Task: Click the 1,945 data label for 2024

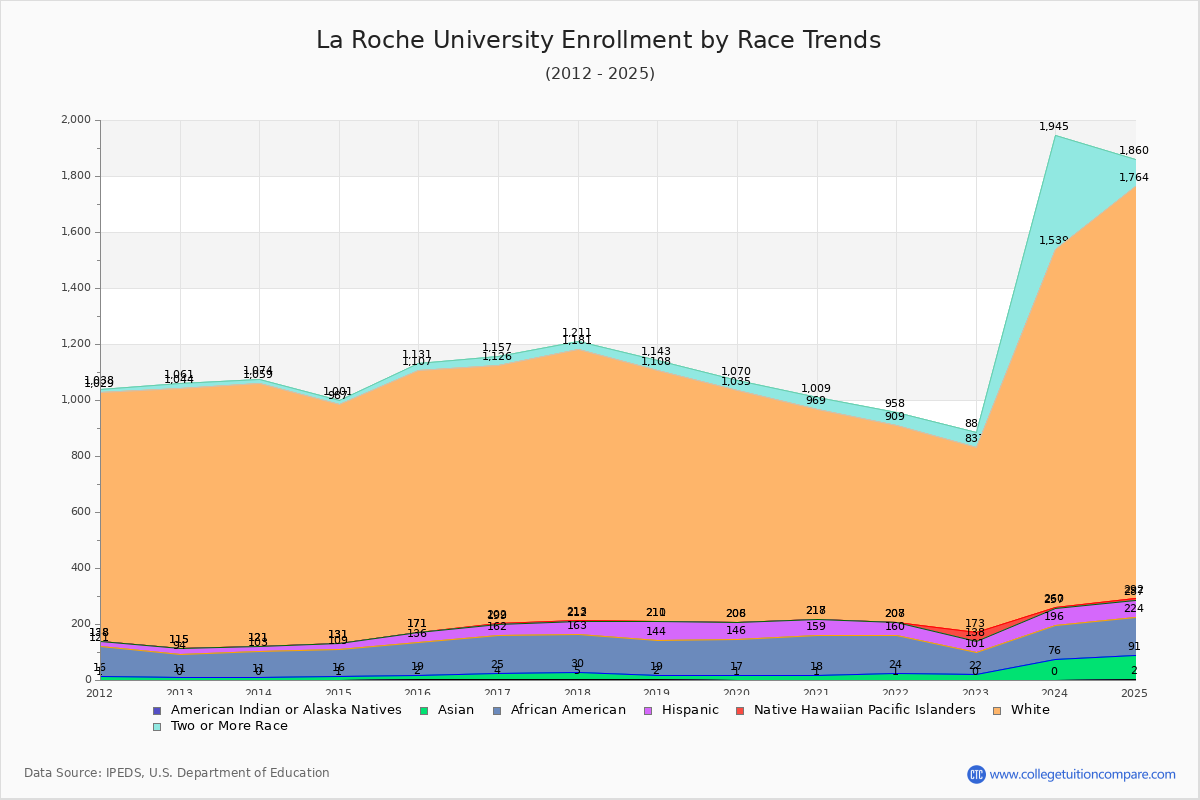Action: 1054,127
